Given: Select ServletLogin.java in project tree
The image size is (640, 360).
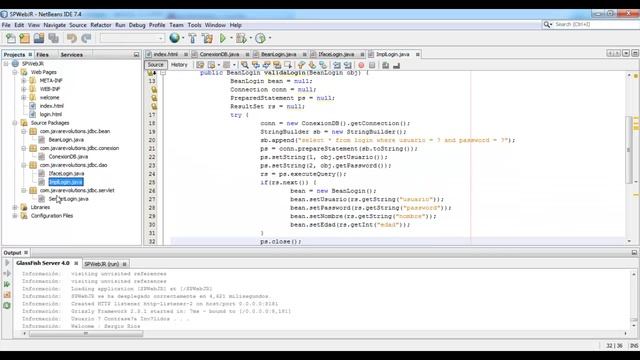Looking at the screenshot, I should point(69,199).
